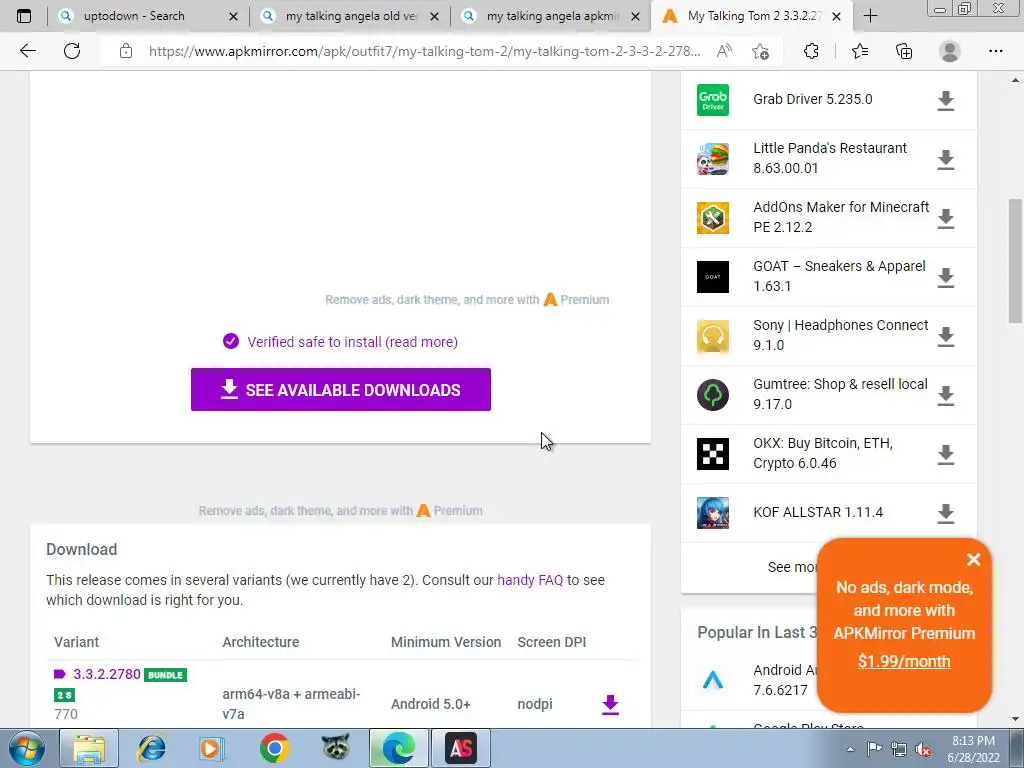Click the page vertical scrollbar thumb
1024x768 pixels.
pyautogui.click(x=1015, y=260)
